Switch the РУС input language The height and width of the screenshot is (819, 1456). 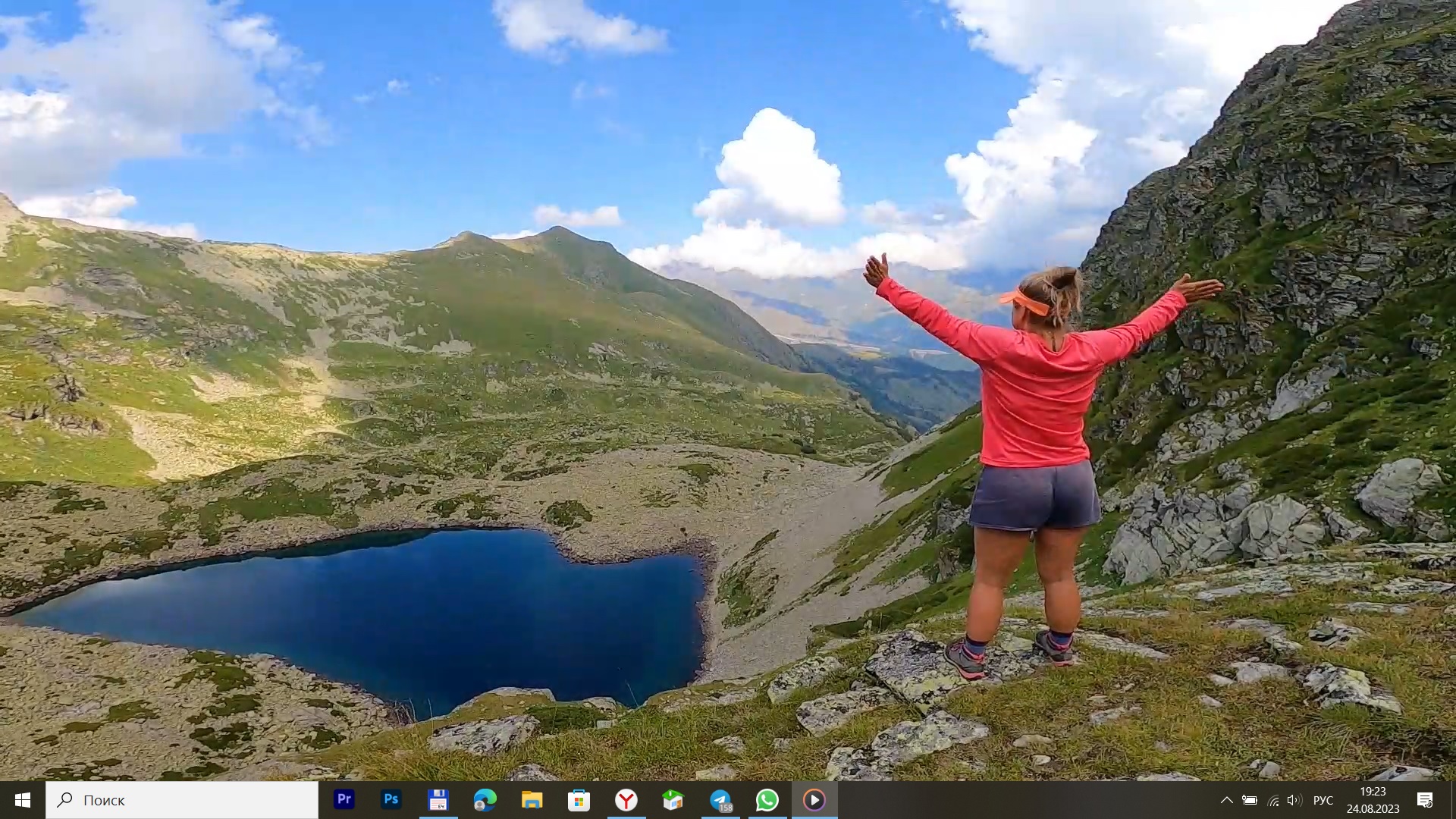coord(1323,800)
